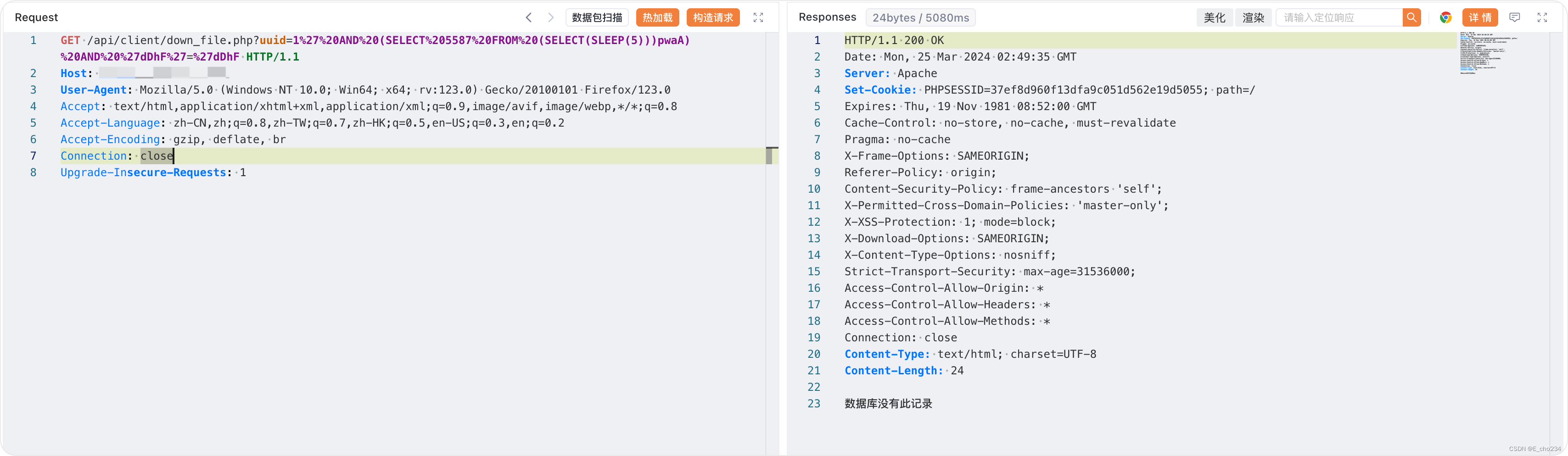
Task: Expand the Responses panel to fullscreen
Action: (1542, 17)
